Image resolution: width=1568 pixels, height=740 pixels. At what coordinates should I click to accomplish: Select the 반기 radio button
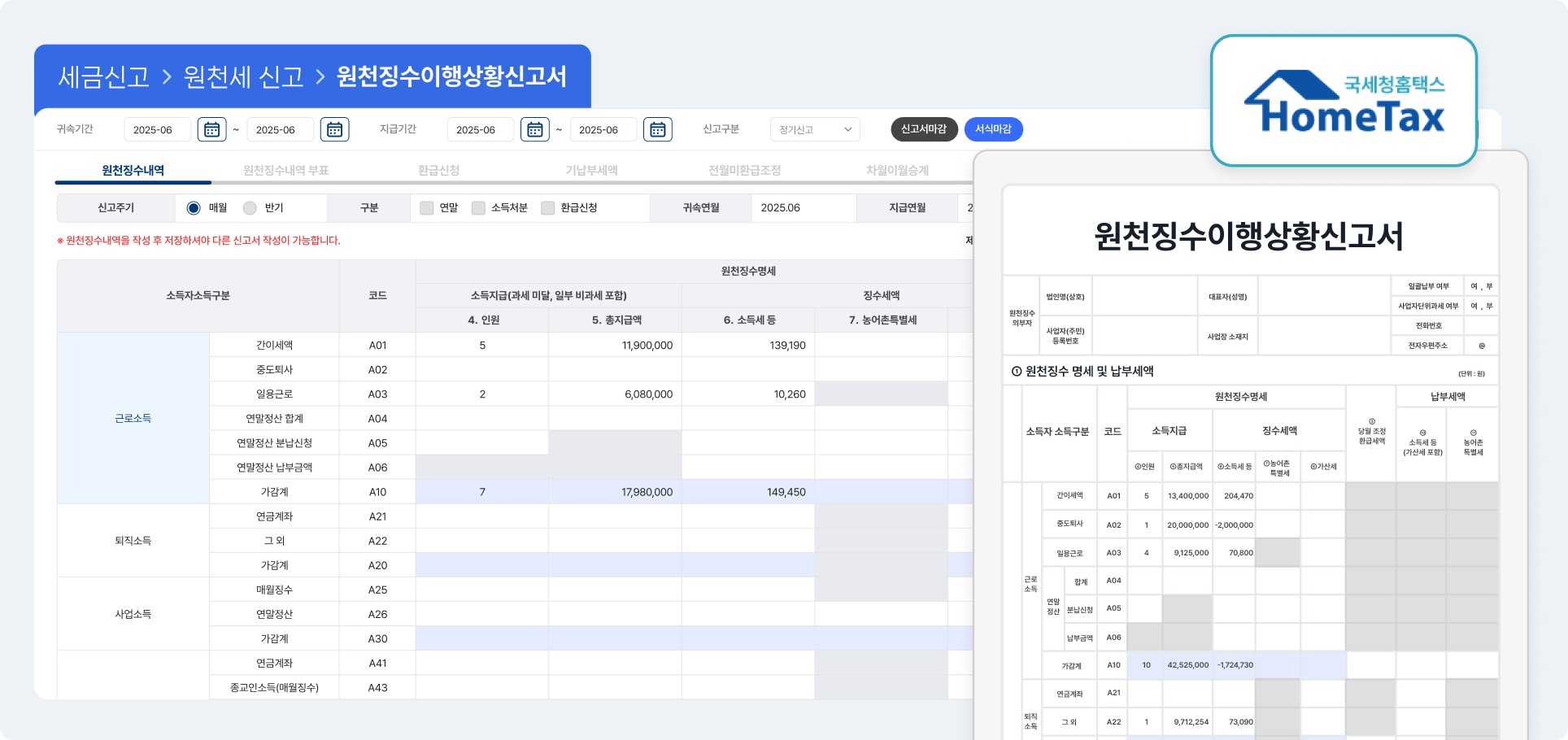(x=250, y=208)
